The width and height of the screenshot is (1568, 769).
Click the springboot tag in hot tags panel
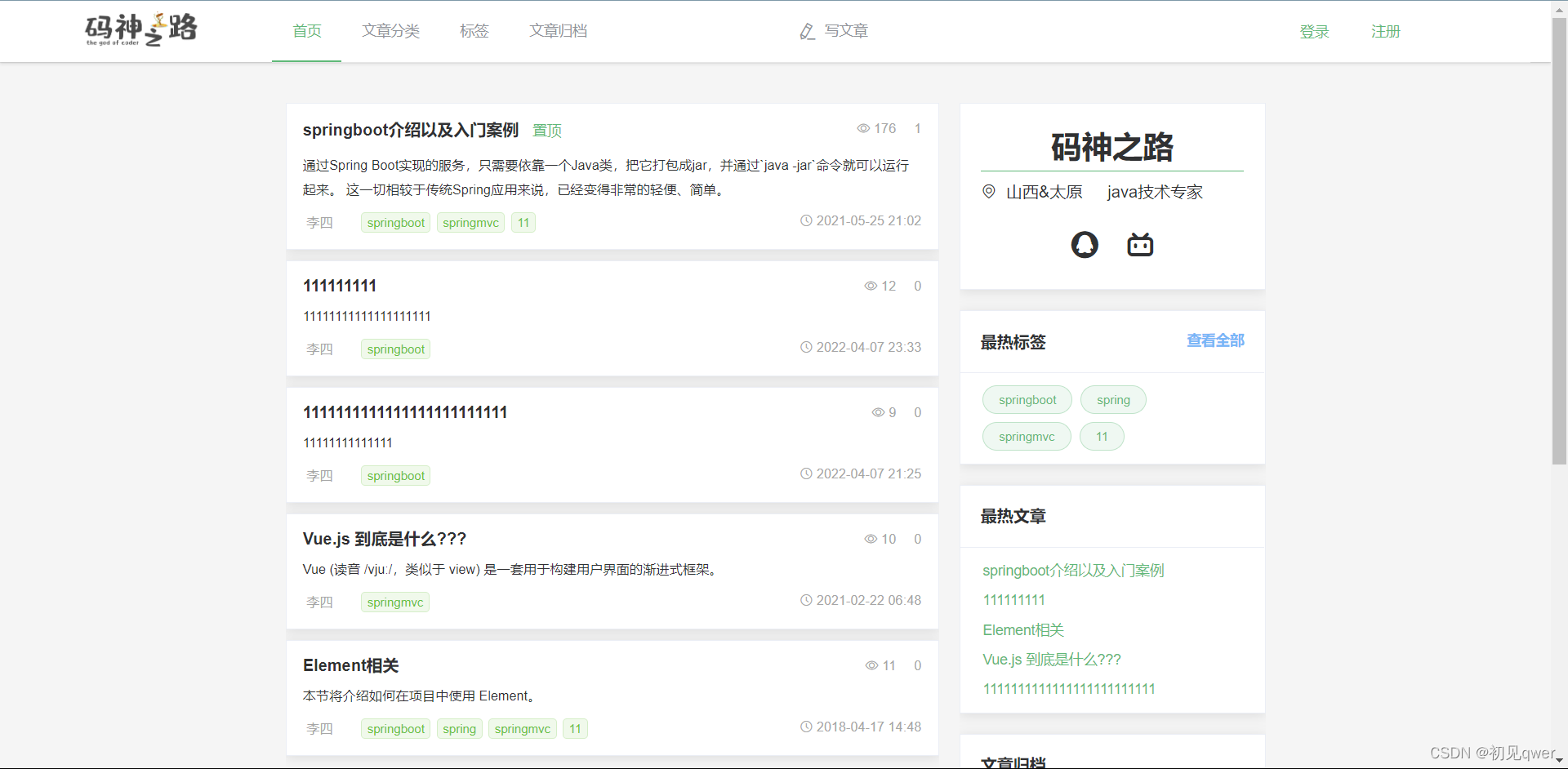(1027, 399)
